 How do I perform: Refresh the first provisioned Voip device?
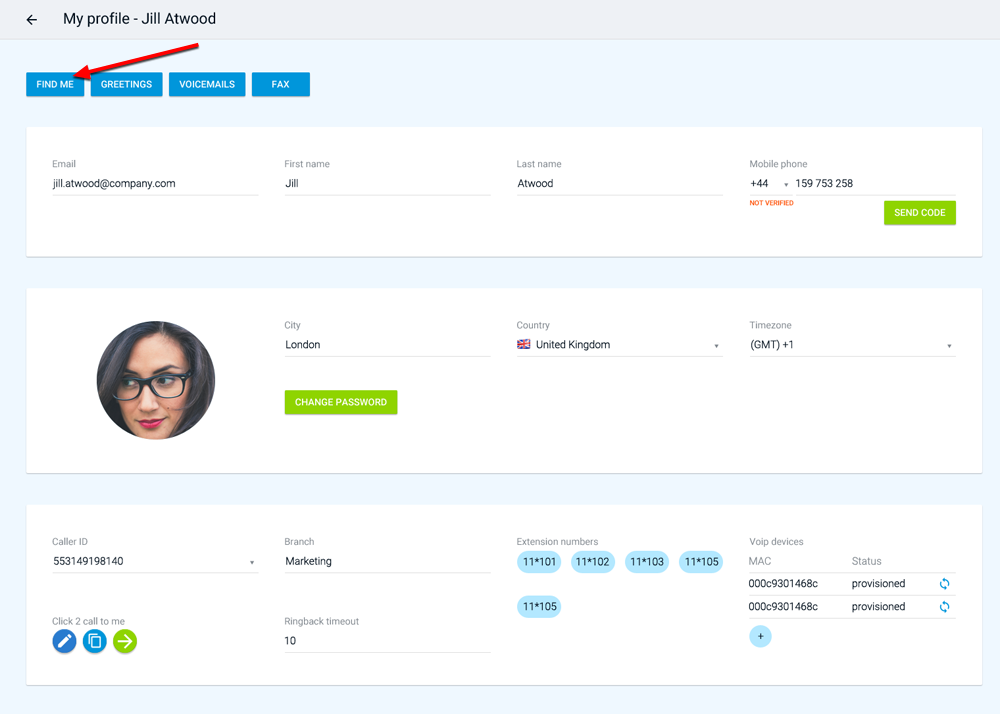pyautogui.click(x=945, y=583)
